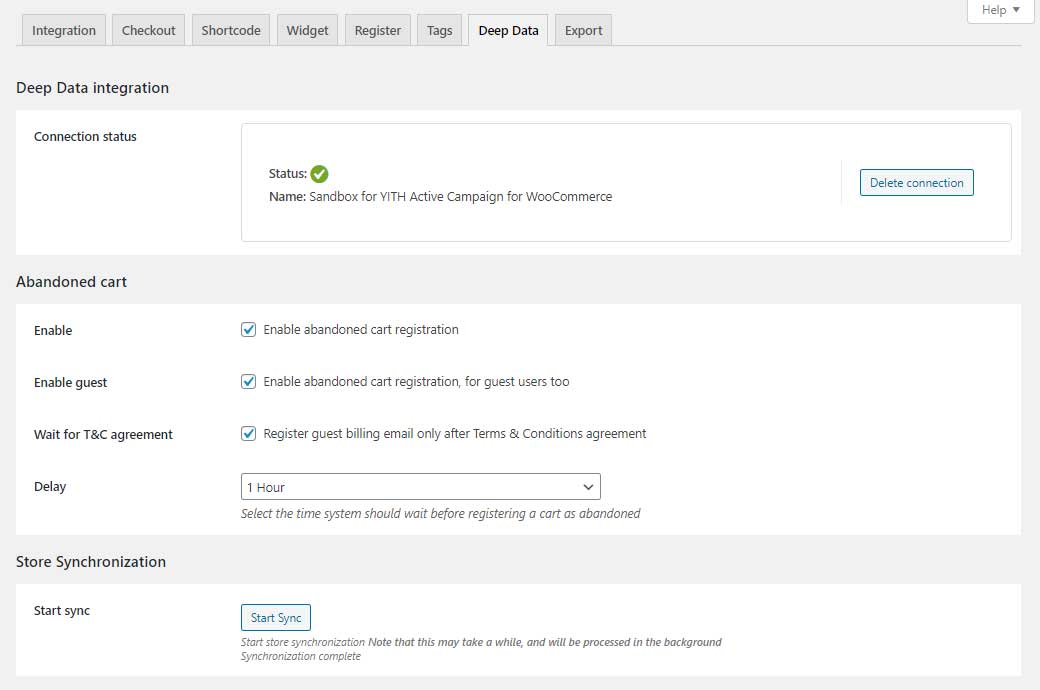1040x690 pixels.
Task: Toggle the Terms & Conditions agreement checkbox
Action: tap(249, 433)
